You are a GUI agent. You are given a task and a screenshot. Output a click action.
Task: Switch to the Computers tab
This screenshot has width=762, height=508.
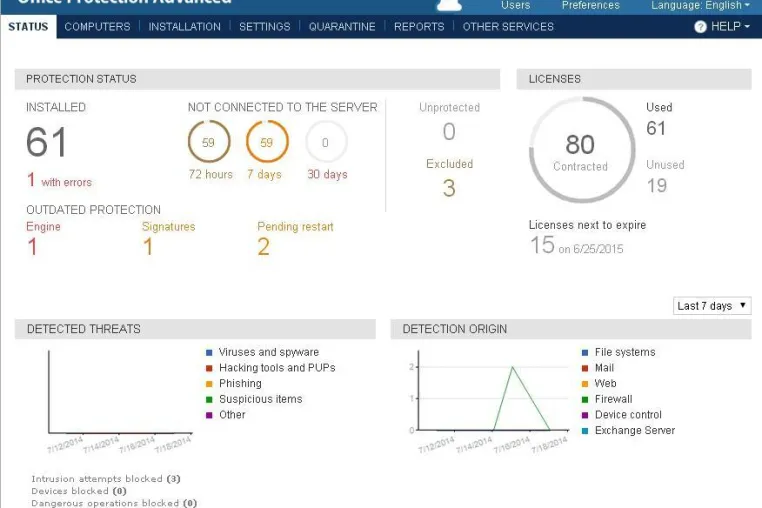pyautogui.click(x=97, y=27)
